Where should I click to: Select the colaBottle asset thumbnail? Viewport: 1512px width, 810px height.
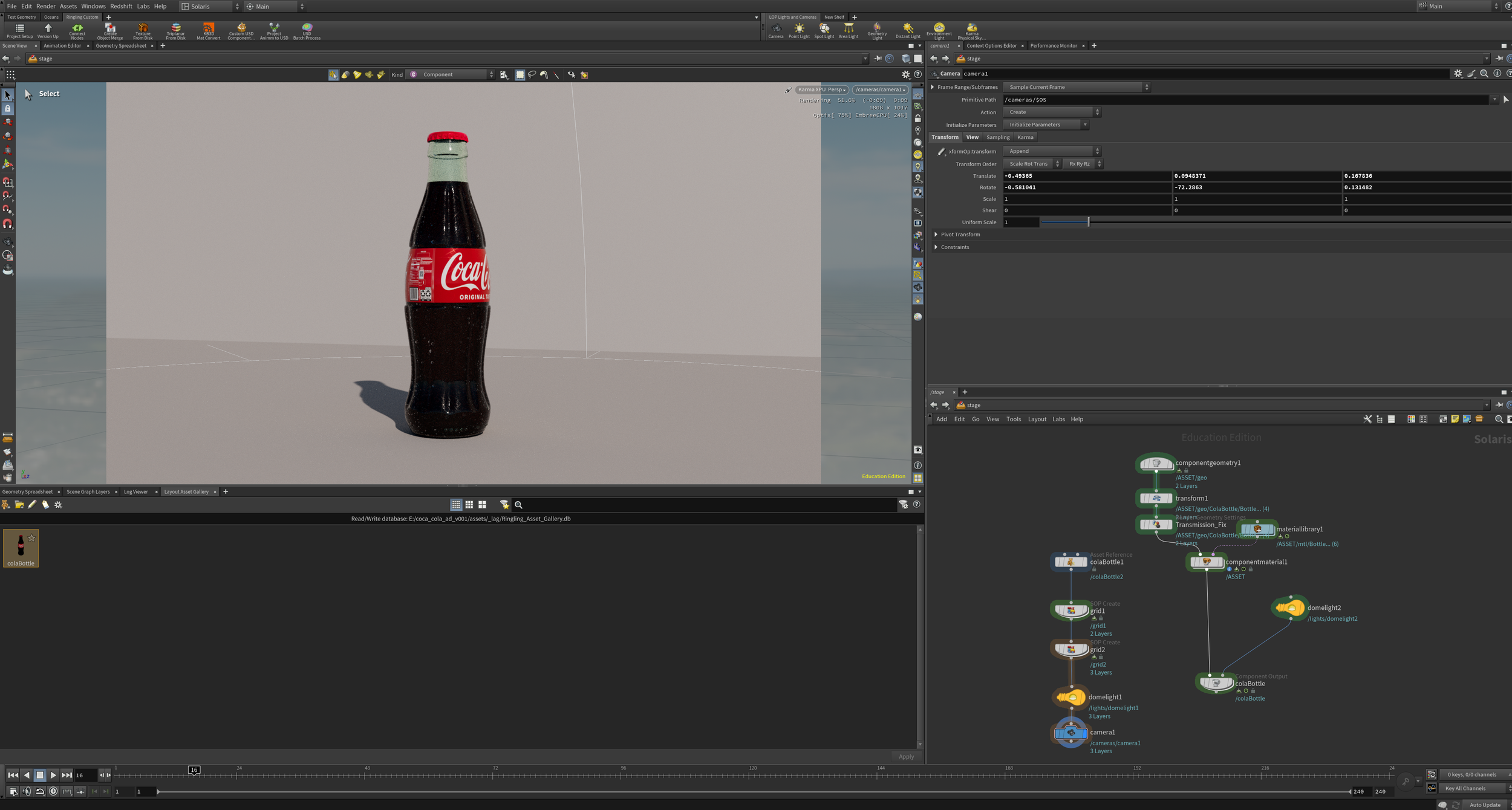click(21, 548)
